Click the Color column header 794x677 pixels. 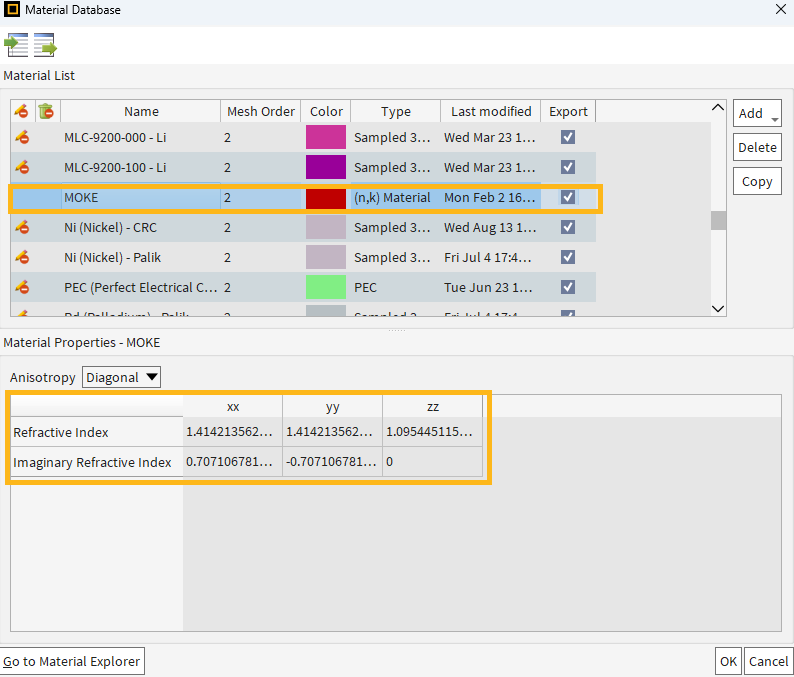click(x=326, y=111)
